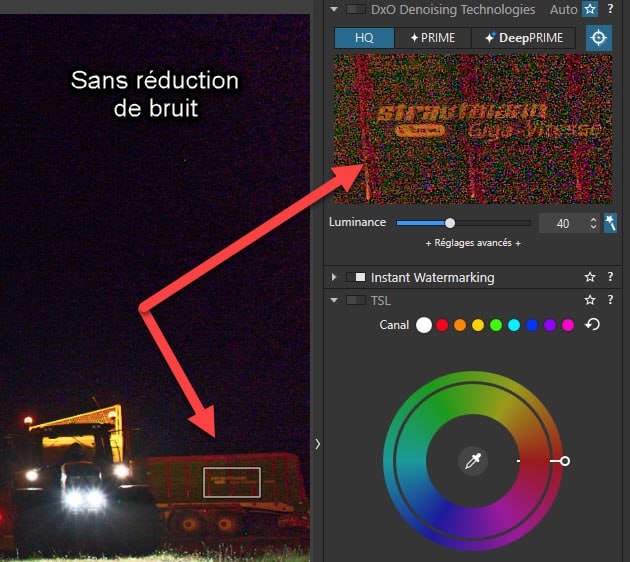Collapse the TSL panel
630x562 pixels.
click(334, 300)
